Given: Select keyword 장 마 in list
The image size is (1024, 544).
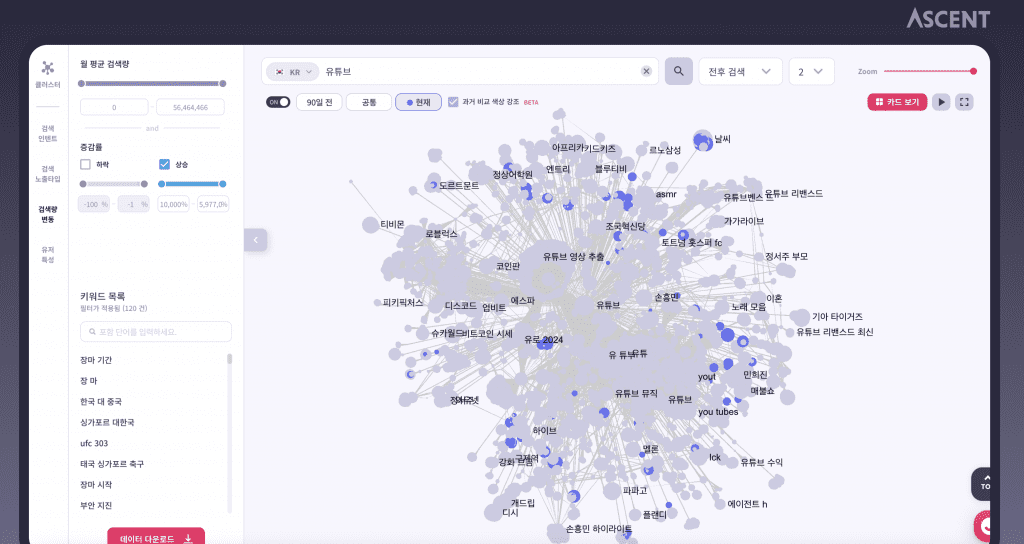Looking at the screenshot, I should (88, 381).
